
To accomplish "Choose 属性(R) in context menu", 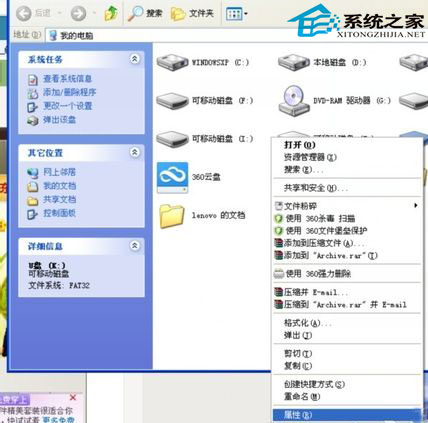I will [x=347, y=415].
